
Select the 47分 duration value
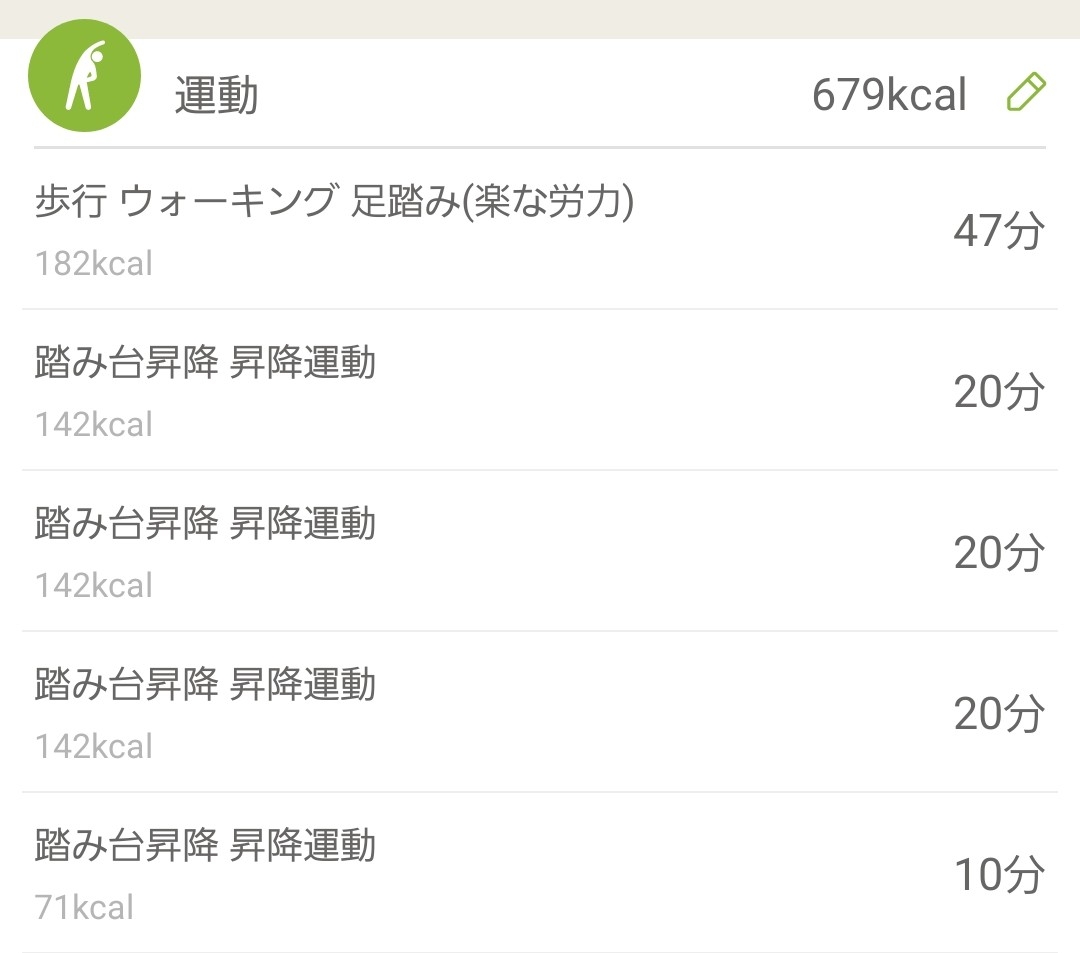point(998,231)
